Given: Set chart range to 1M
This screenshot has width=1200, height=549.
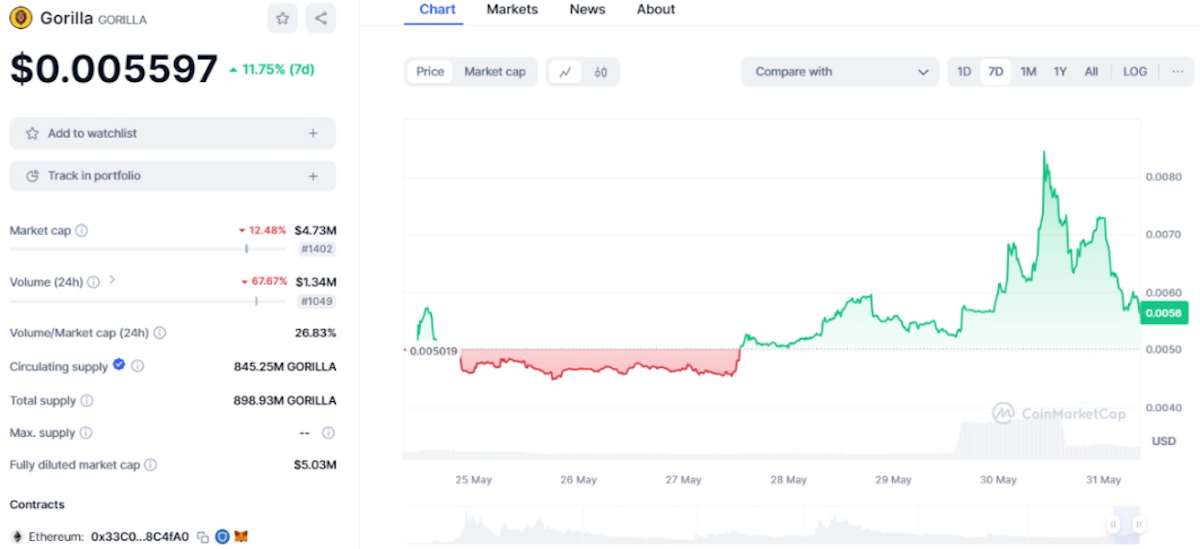Looking at the screenshot, I should coord(1028,72).
